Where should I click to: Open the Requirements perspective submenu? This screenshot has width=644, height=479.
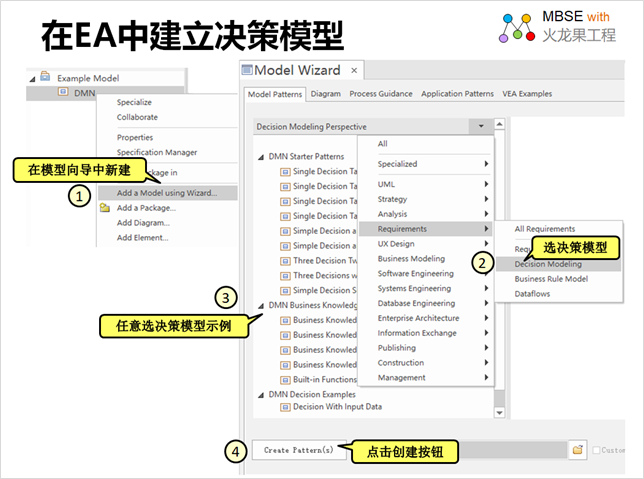[x=426, y=229]
